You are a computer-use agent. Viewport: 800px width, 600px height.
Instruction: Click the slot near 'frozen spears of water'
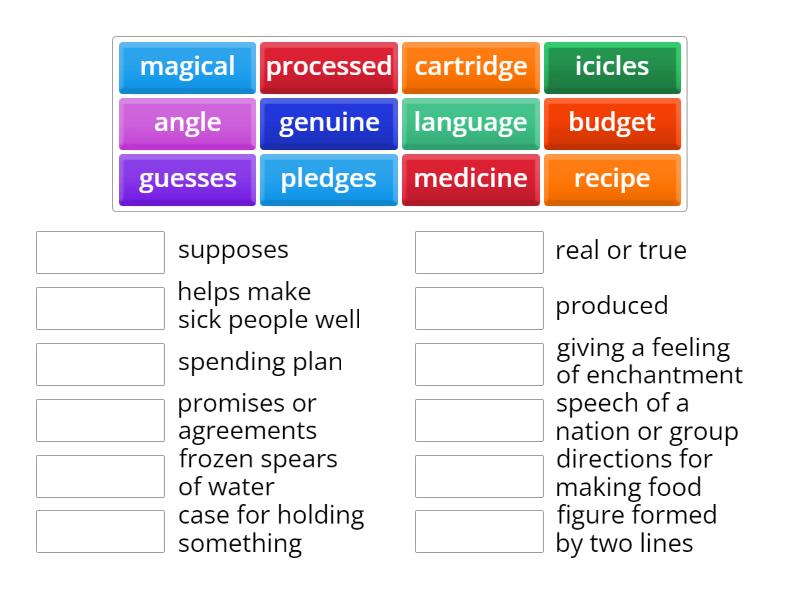coord(100,476)
